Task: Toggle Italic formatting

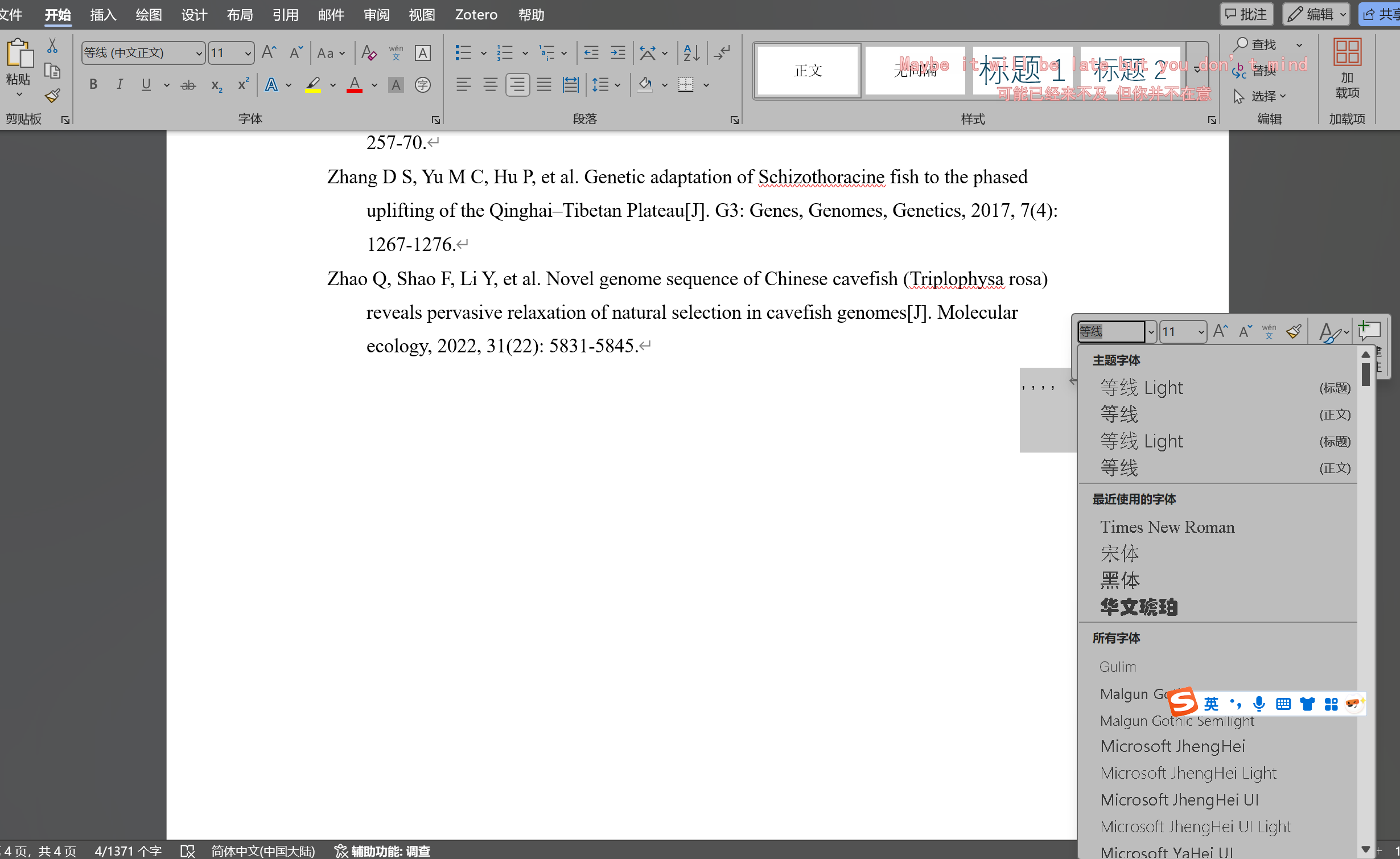Action: pyautogui.click(x=120, y=85)
